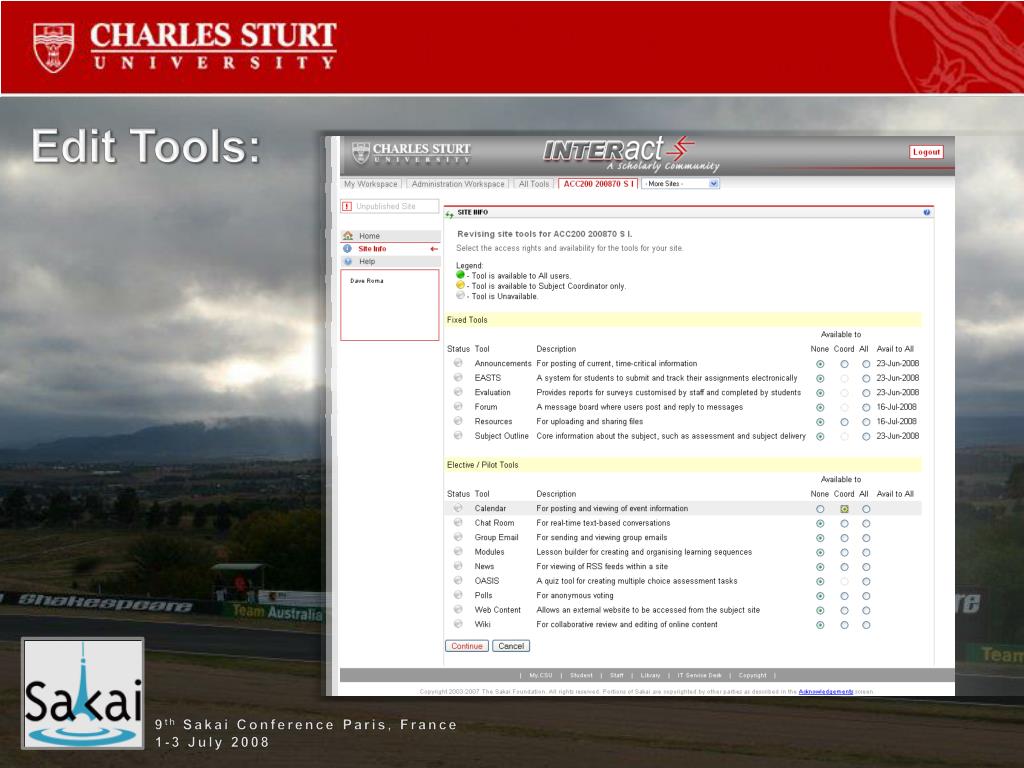Click the Help globe icon in the sidebar
The width and height of the screenshot is (1024, 768).
[347, 261]
